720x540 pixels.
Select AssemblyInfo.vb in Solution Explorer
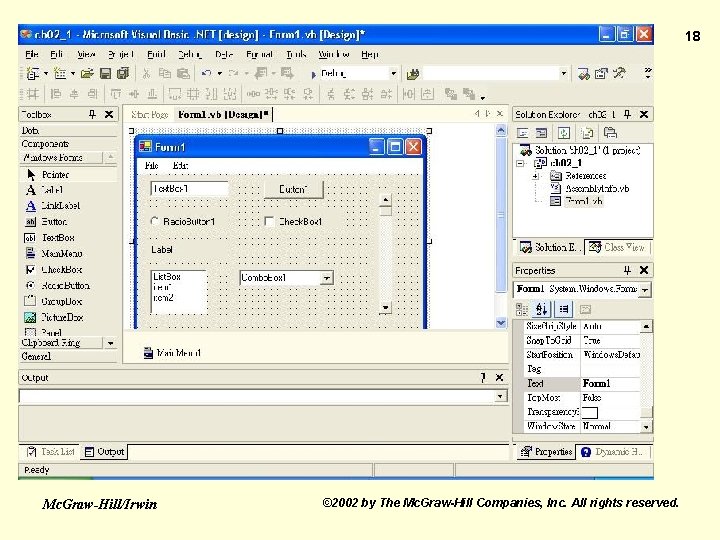click(597, 189)
